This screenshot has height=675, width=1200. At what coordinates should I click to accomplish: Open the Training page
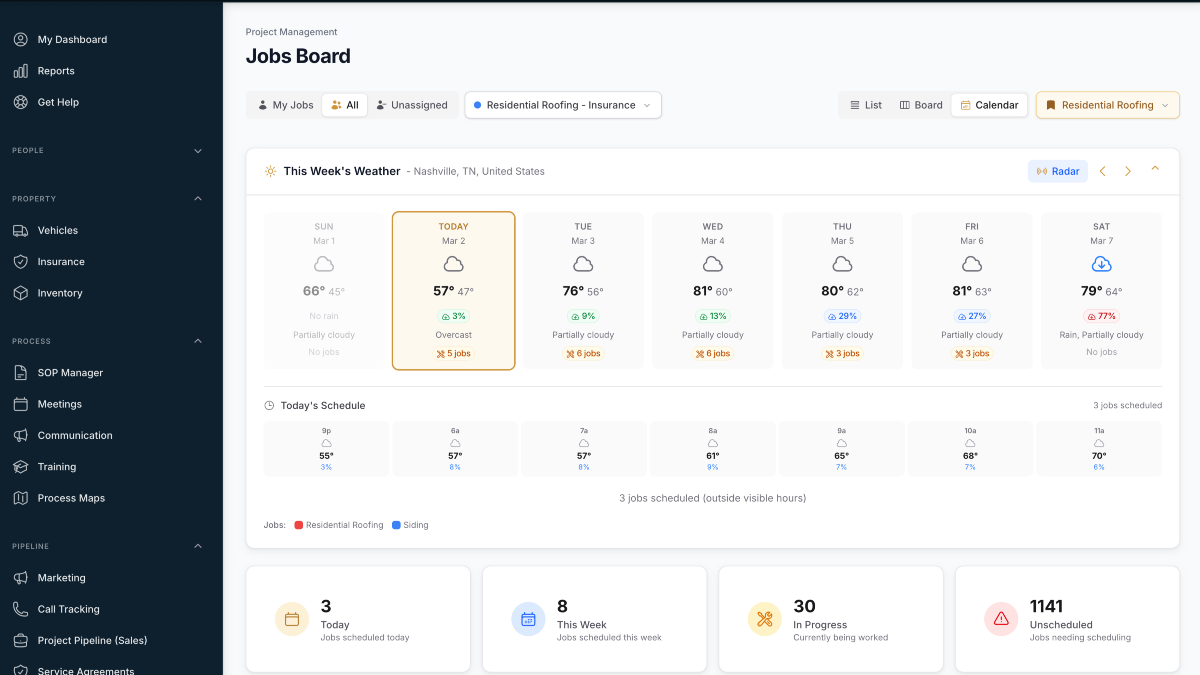(x=56, y=466)
